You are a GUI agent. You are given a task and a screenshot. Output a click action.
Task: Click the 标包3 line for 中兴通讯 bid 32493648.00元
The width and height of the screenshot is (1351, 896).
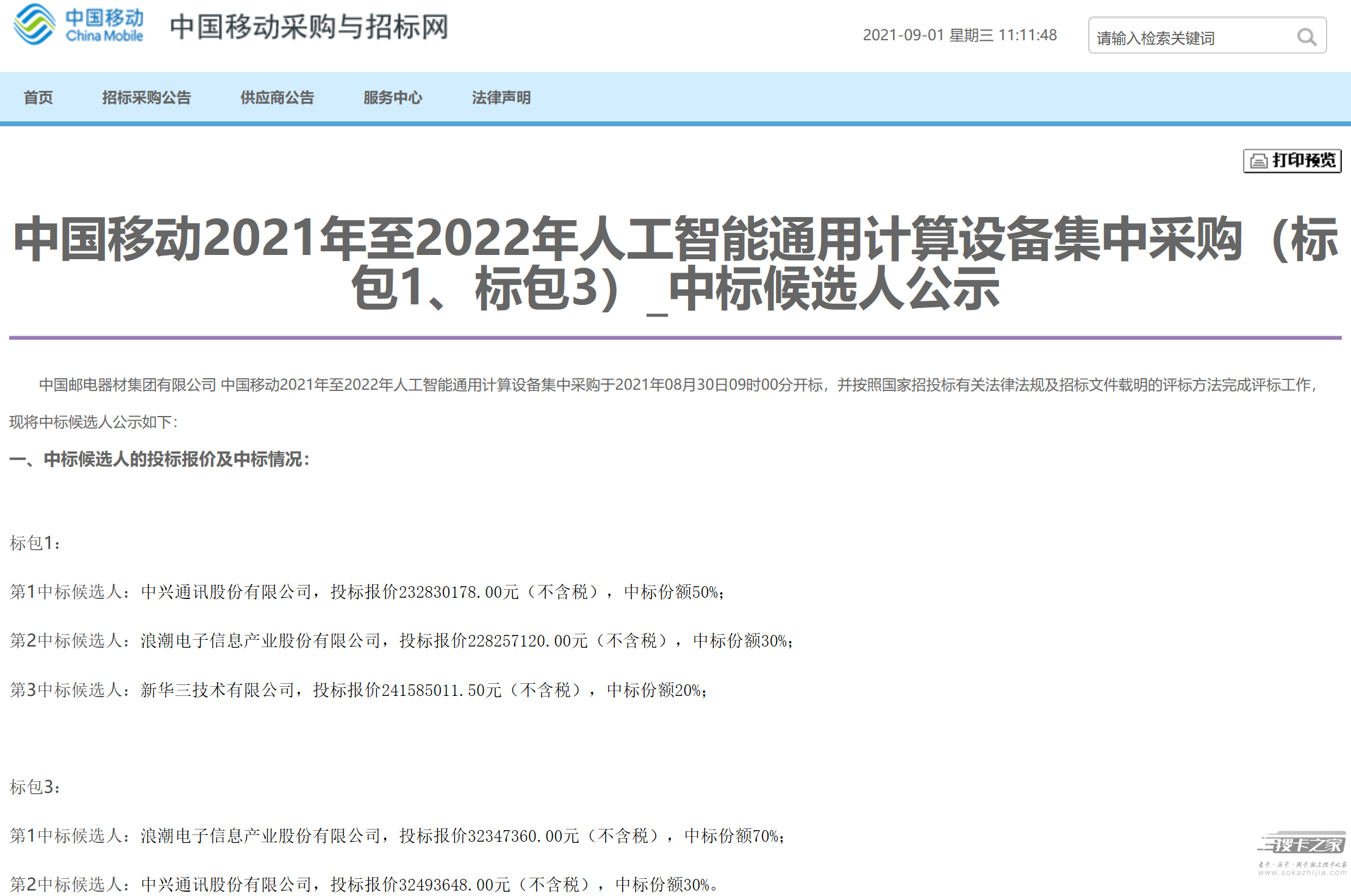tap(363, 884)
